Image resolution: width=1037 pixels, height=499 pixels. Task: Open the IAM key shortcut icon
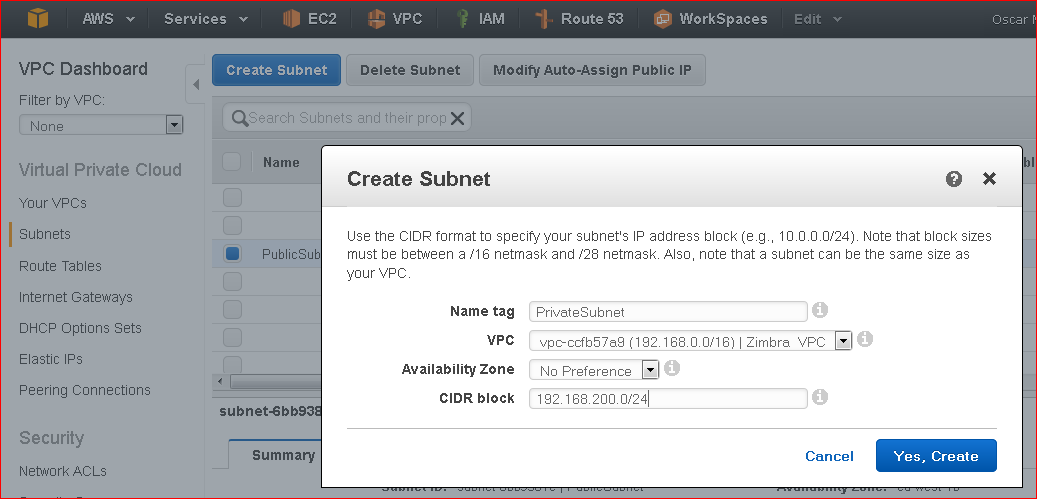(x=463, y=19)
